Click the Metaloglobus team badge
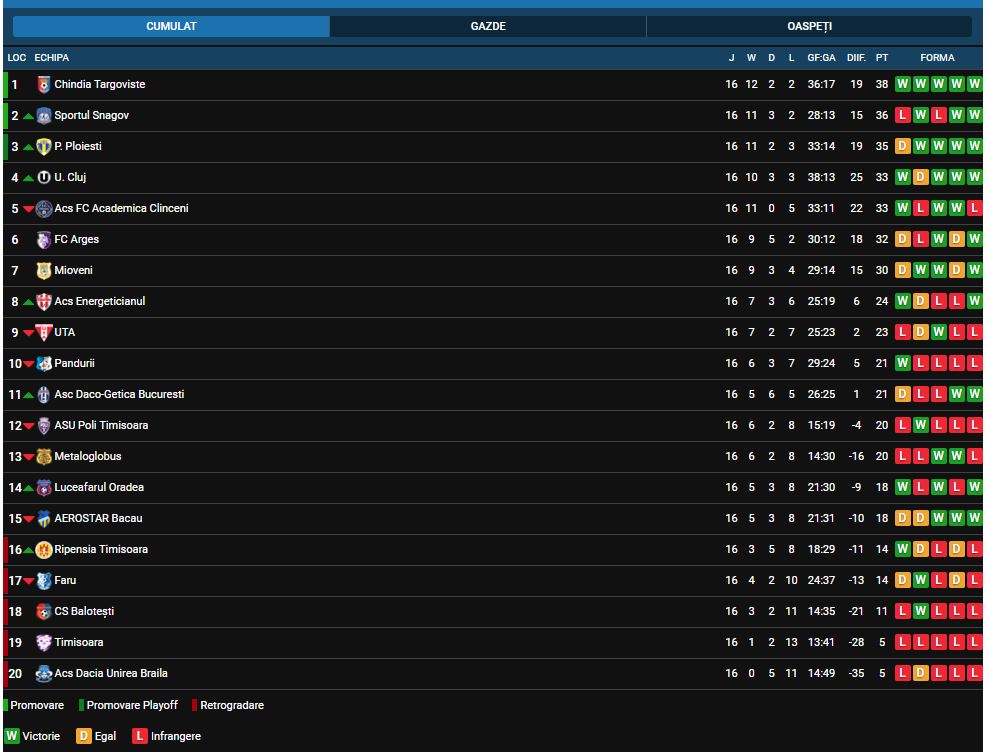The height and width of the screenshot is (752, 989). 44,457
